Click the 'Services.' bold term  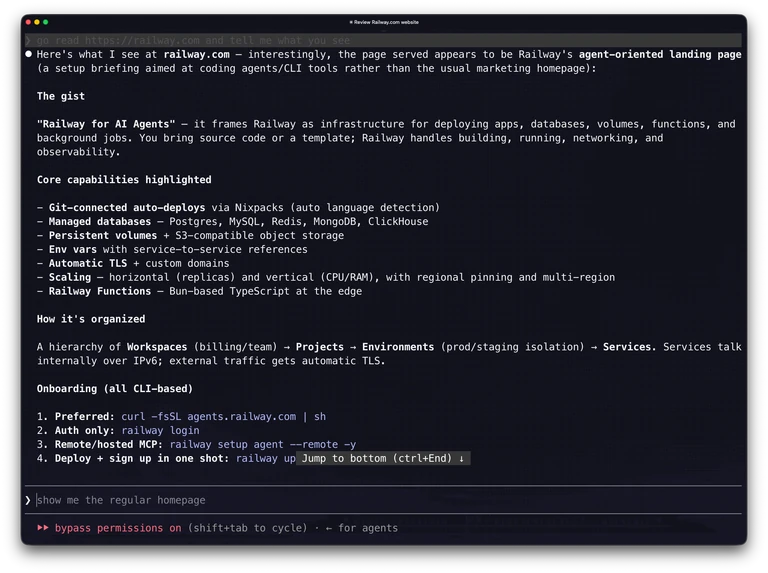click(629, 347)
